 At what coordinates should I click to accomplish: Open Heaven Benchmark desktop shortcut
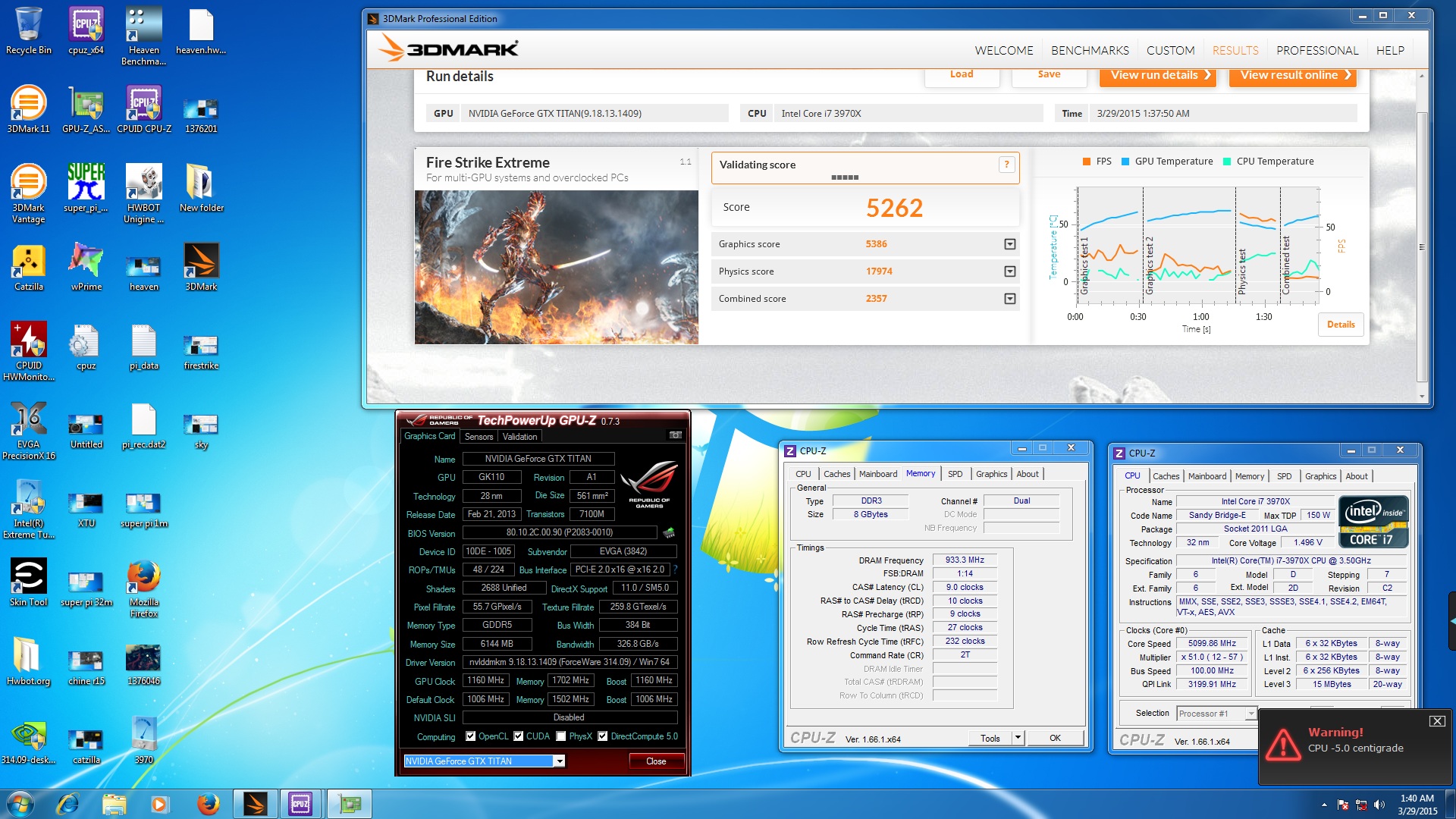click(x=143, y=36)
